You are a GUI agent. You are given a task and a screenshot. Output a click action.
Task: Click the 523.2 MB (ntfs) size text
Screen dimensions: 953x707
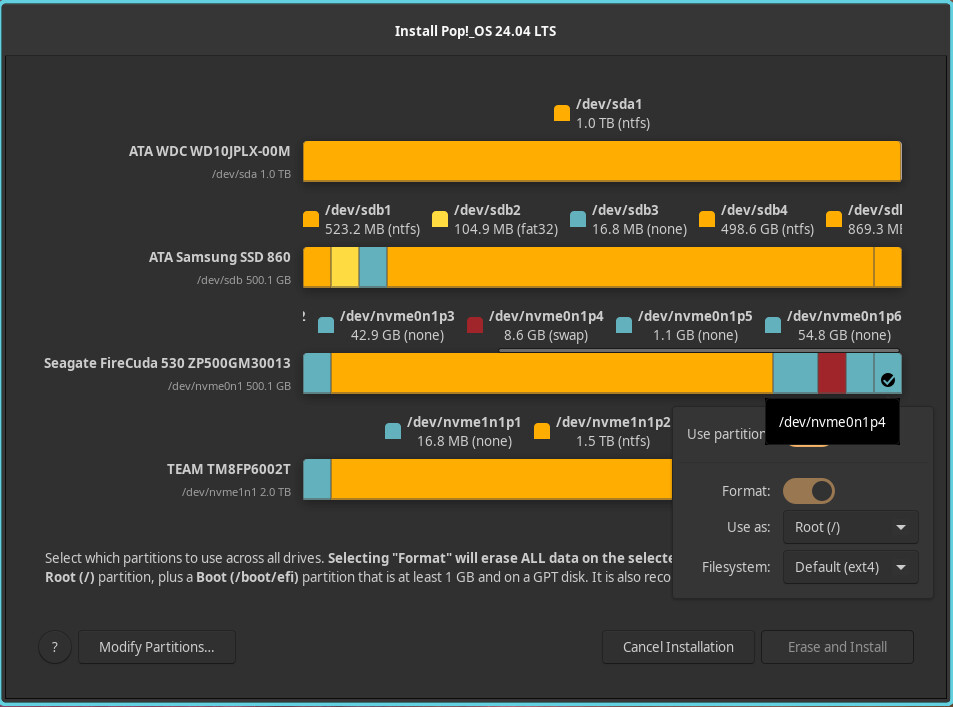click(x=373, y=229)
